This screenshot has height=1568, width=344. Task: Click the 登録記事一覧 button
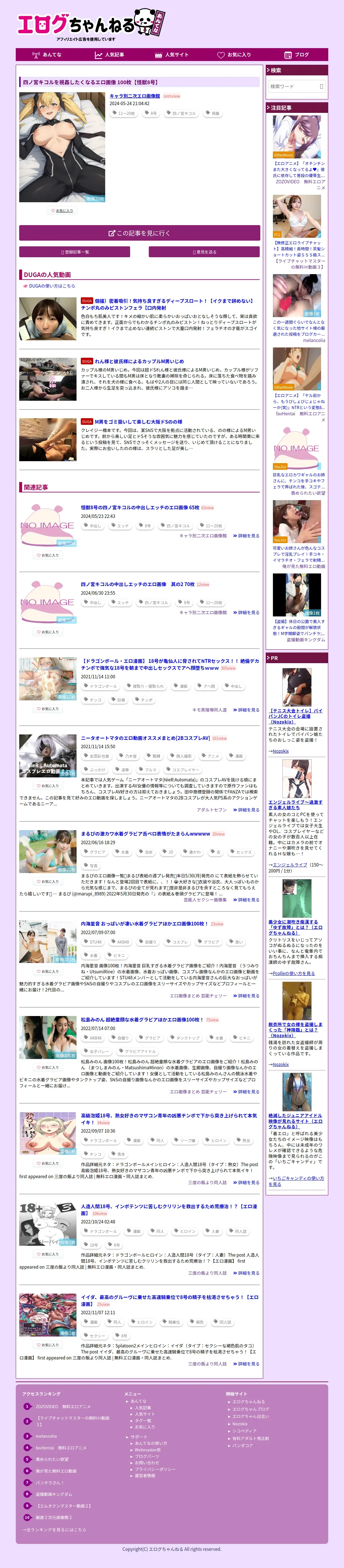point(74,252)
